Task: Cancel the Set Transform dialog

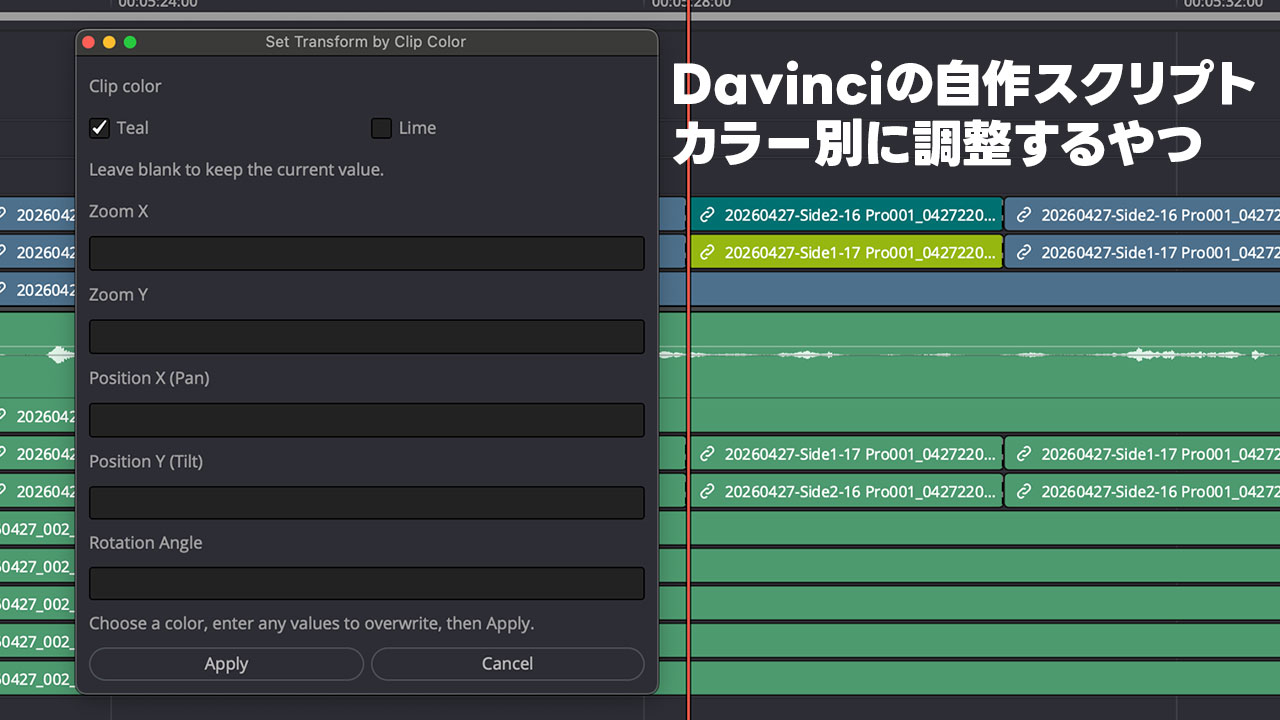Action: 507,664
